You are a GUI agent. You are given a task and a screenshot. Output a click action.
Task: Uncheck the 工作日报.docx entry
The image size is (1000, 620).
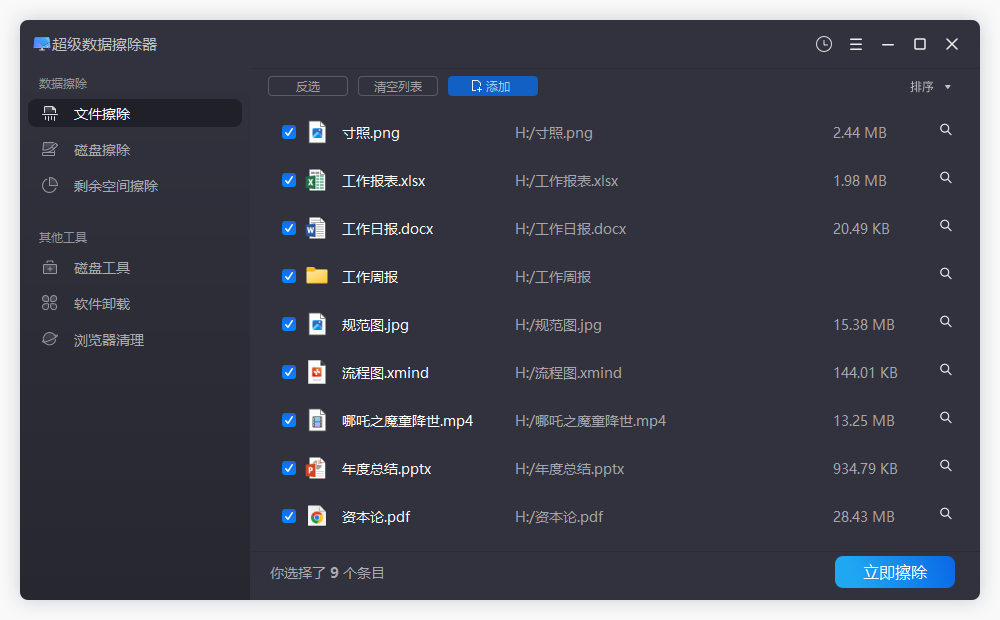pos(289,228)
